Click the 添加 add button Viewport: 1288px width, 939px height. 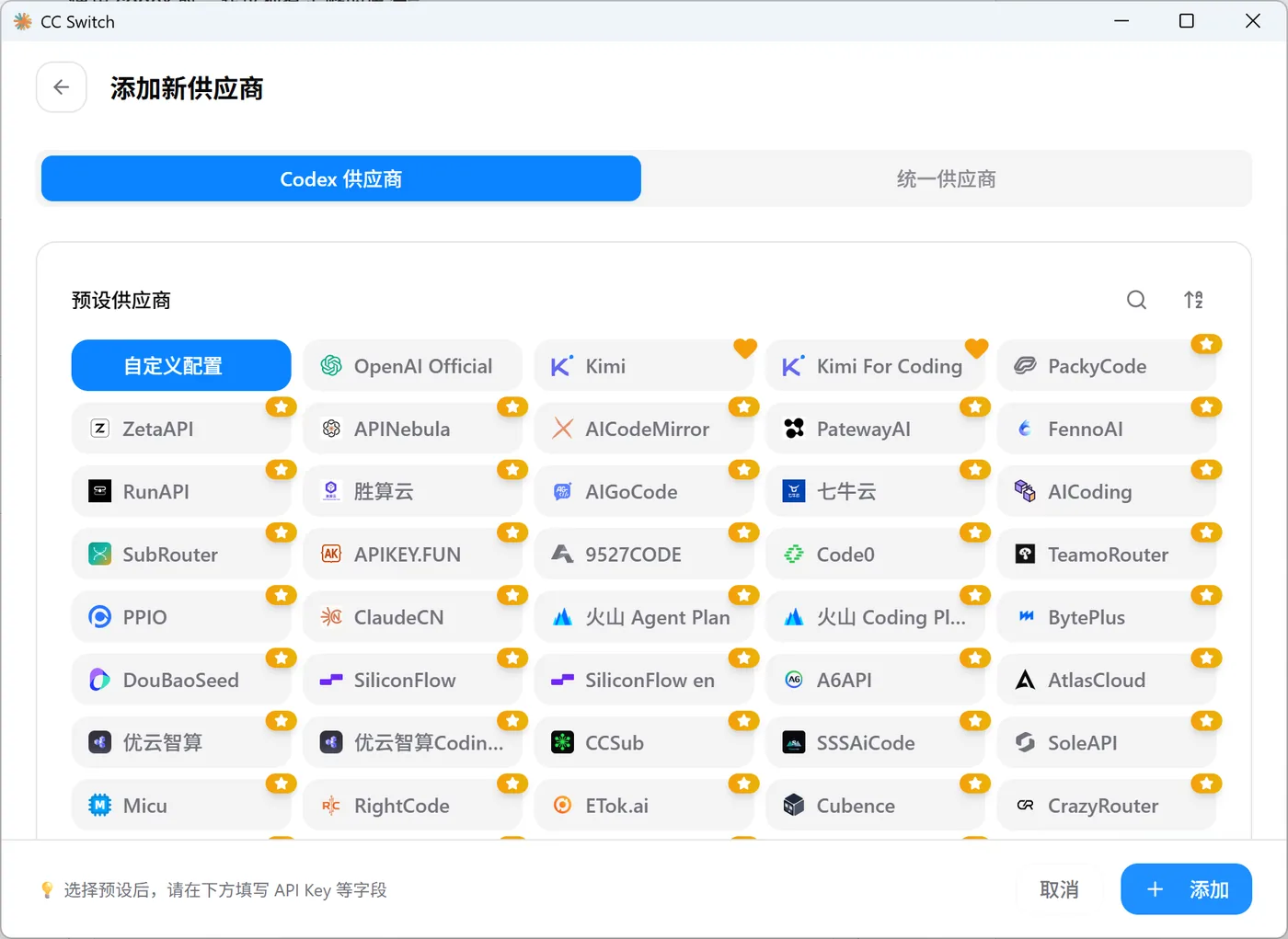click(x=1186, y=889)
